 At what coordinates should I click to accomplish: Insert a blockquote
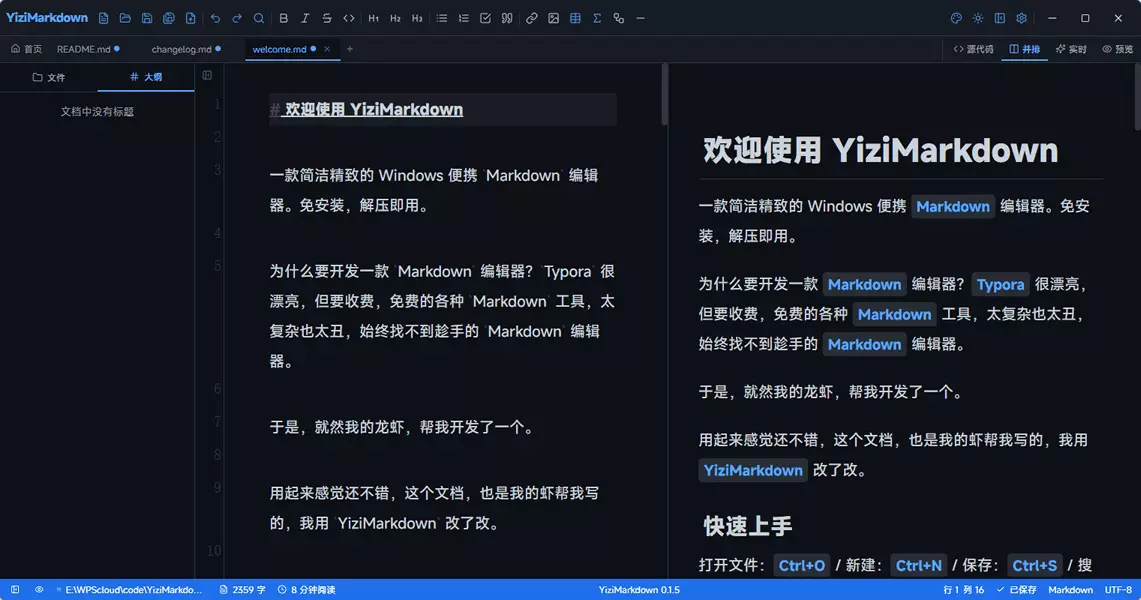[x=507, y=18]
